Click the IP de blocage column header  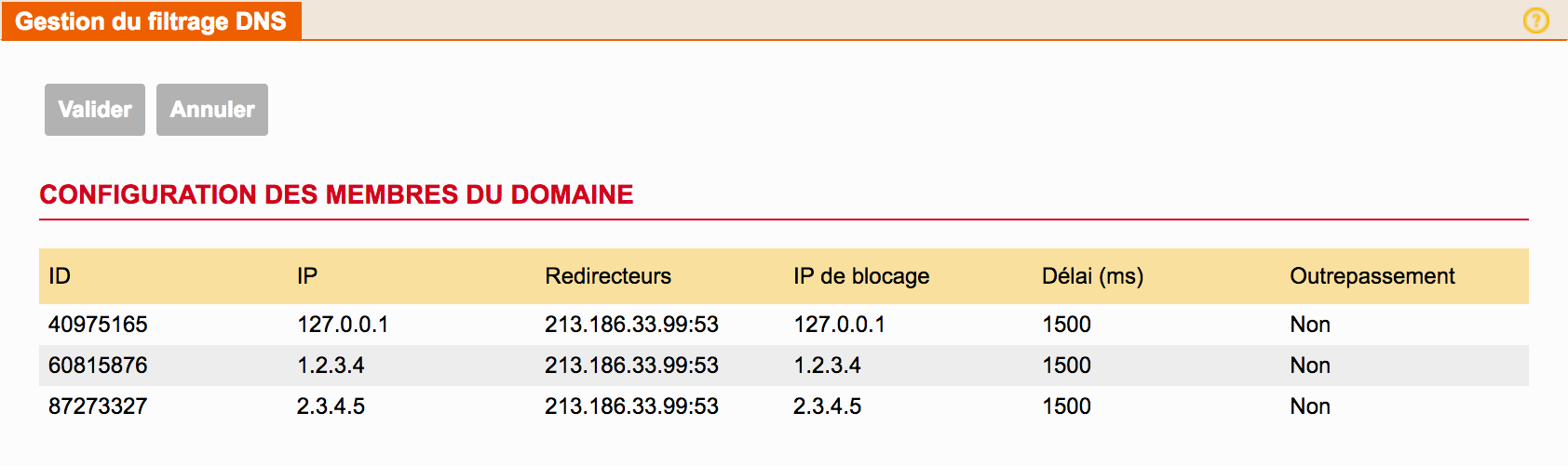coord(861,276)
